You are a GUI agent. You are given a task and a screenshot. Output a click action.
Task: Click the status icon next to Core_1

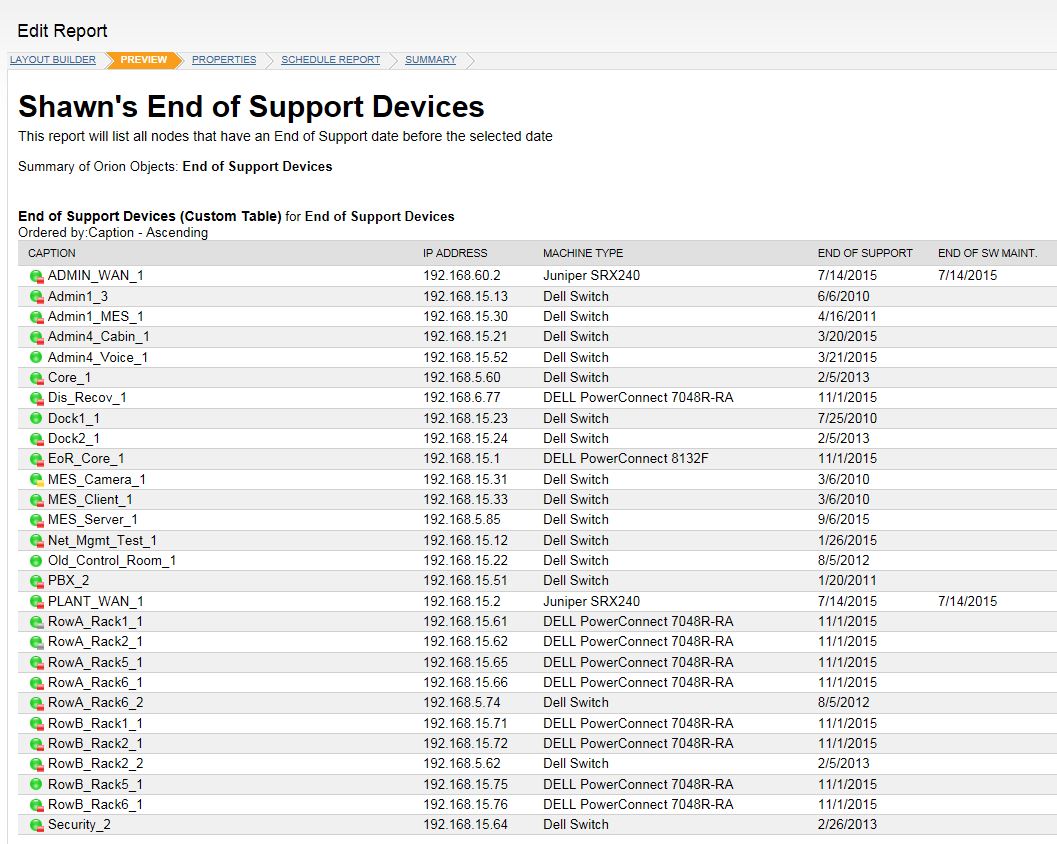[36, 378]
